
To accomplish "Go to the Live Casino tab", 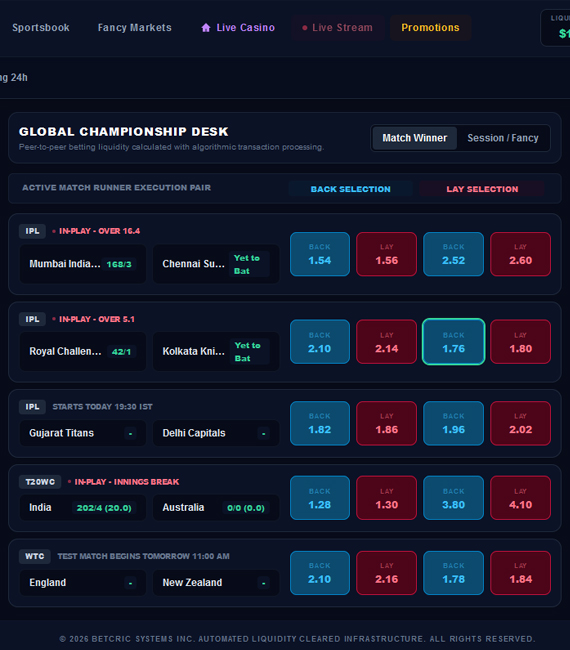I will pyautogui.click(x=238, y=28).
